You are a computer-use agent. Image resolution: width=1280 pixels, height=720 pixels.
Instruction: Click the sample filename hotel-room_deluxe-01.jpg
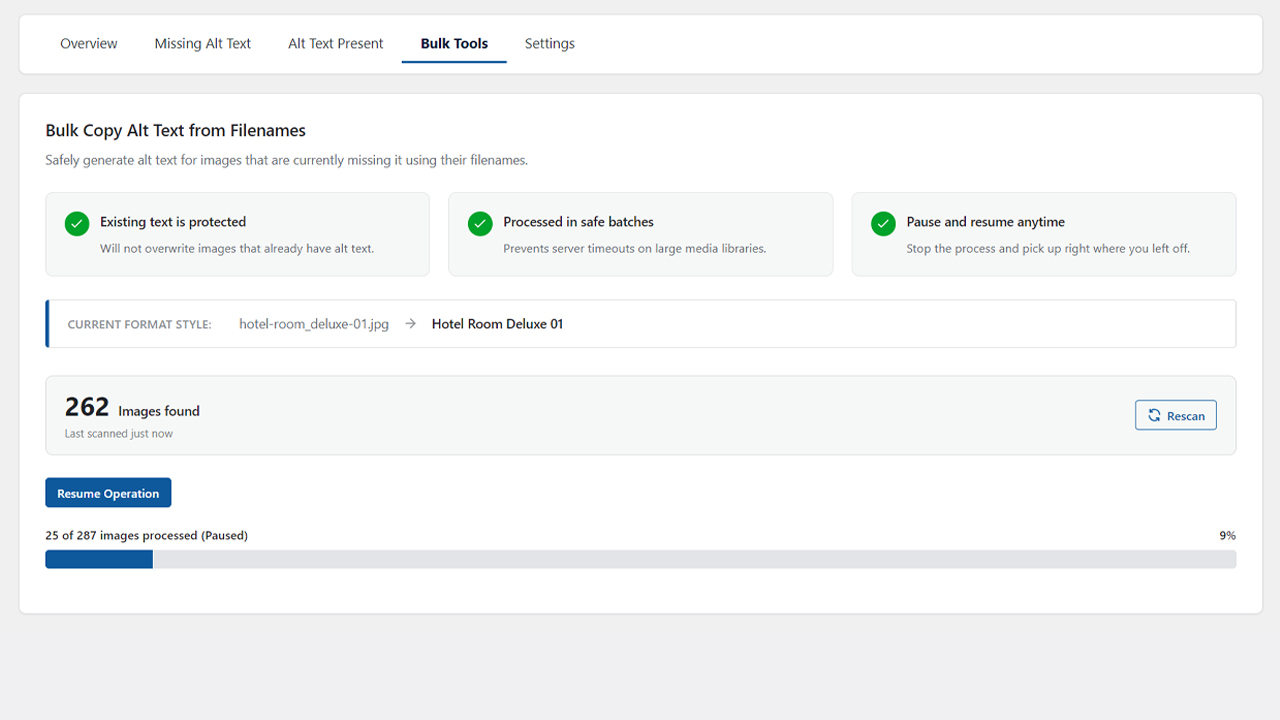(314, 324)
